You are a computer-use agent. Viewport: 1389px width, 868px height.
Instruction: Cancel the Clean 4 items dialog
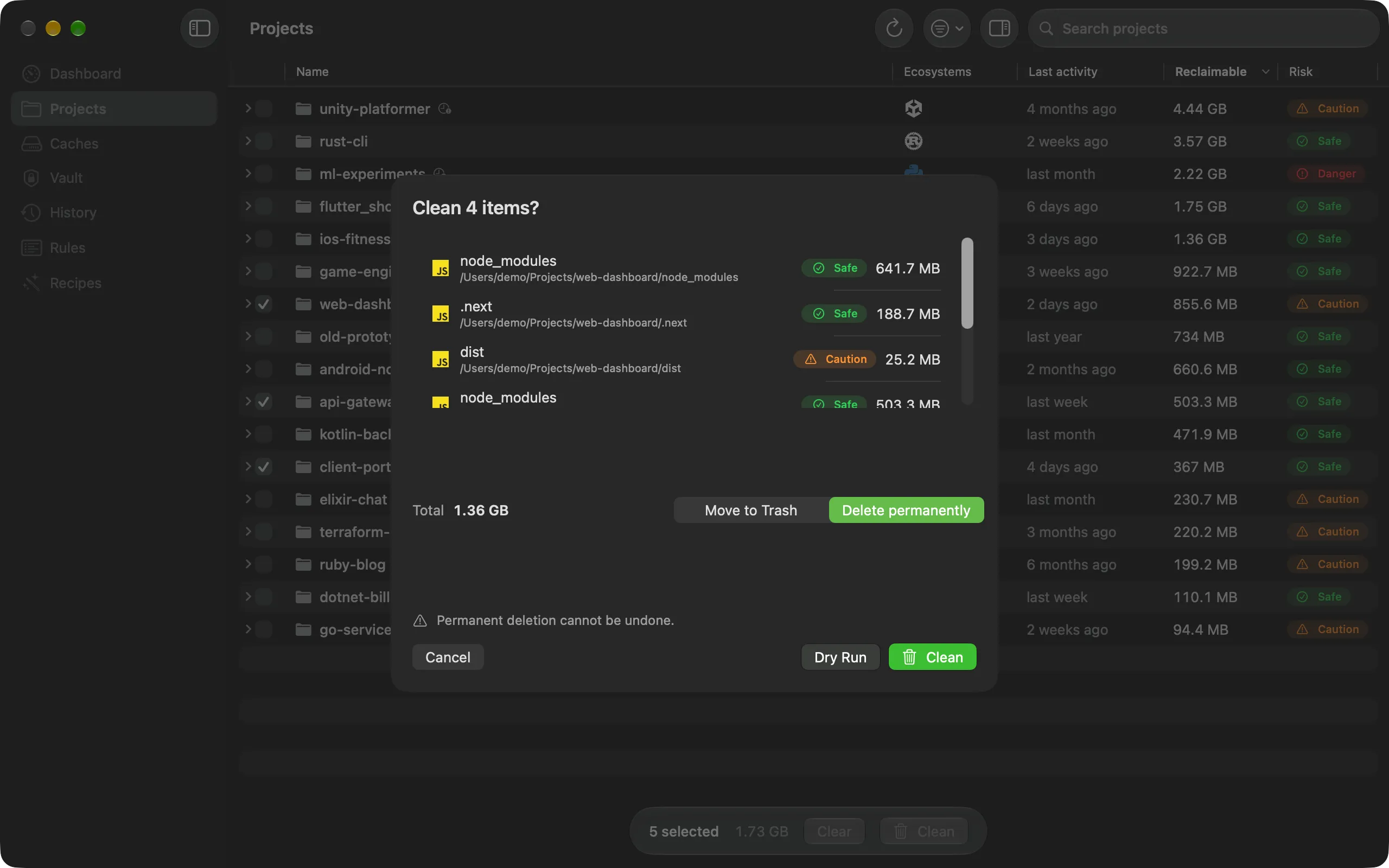click(448, 657)
